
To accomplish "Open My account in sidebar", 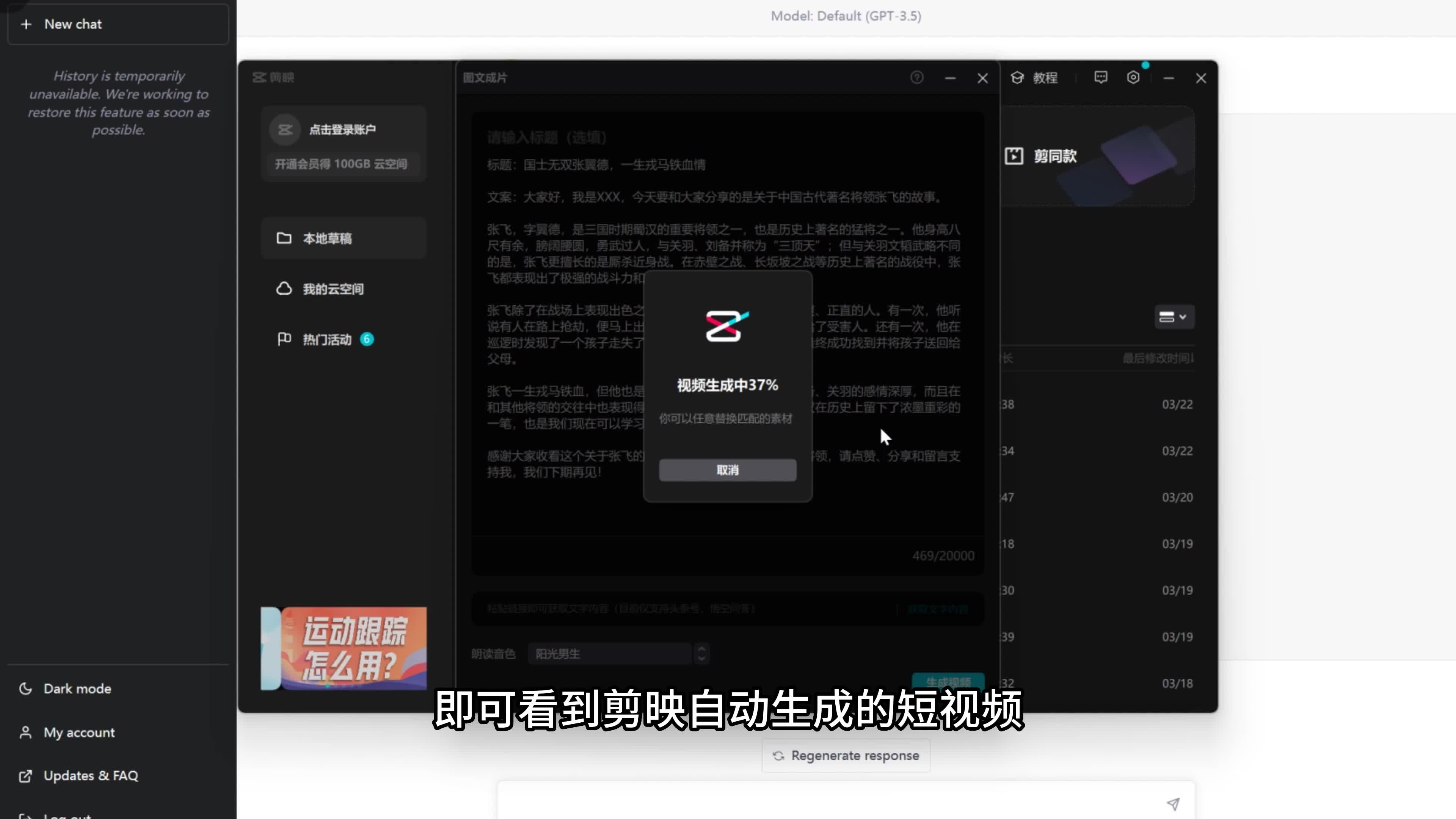I will coord(79,732).
